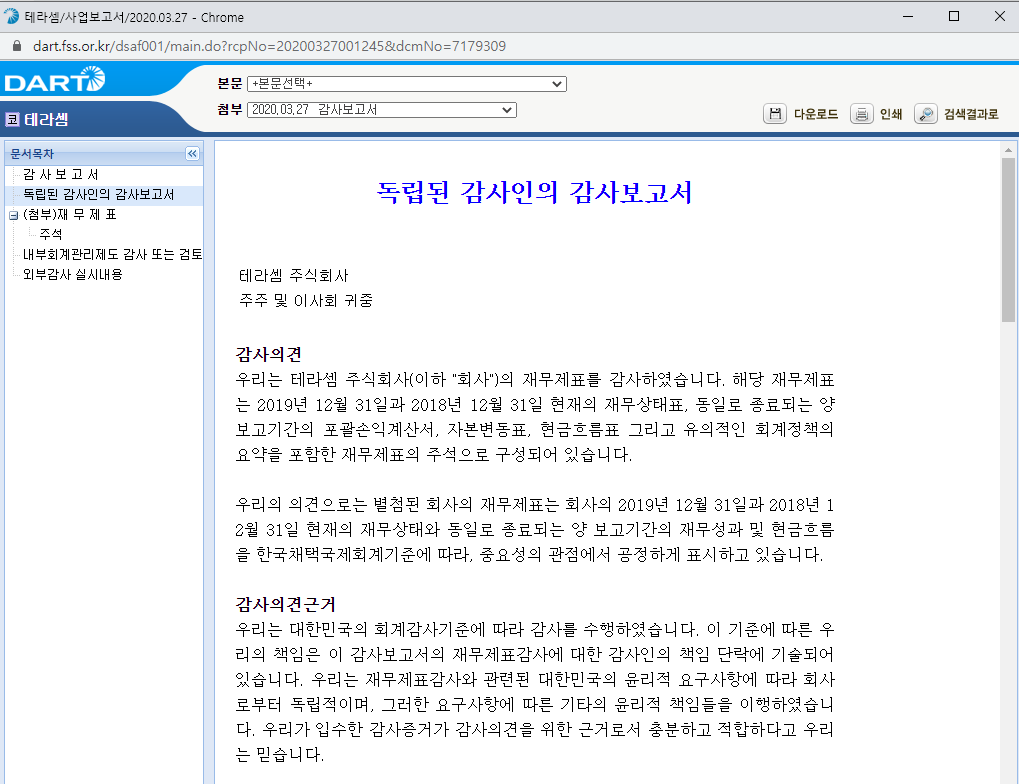This screenshot has width=1019, height=784.
Task: Click the 감사의견 heading
Action: (x=268, y=354)
